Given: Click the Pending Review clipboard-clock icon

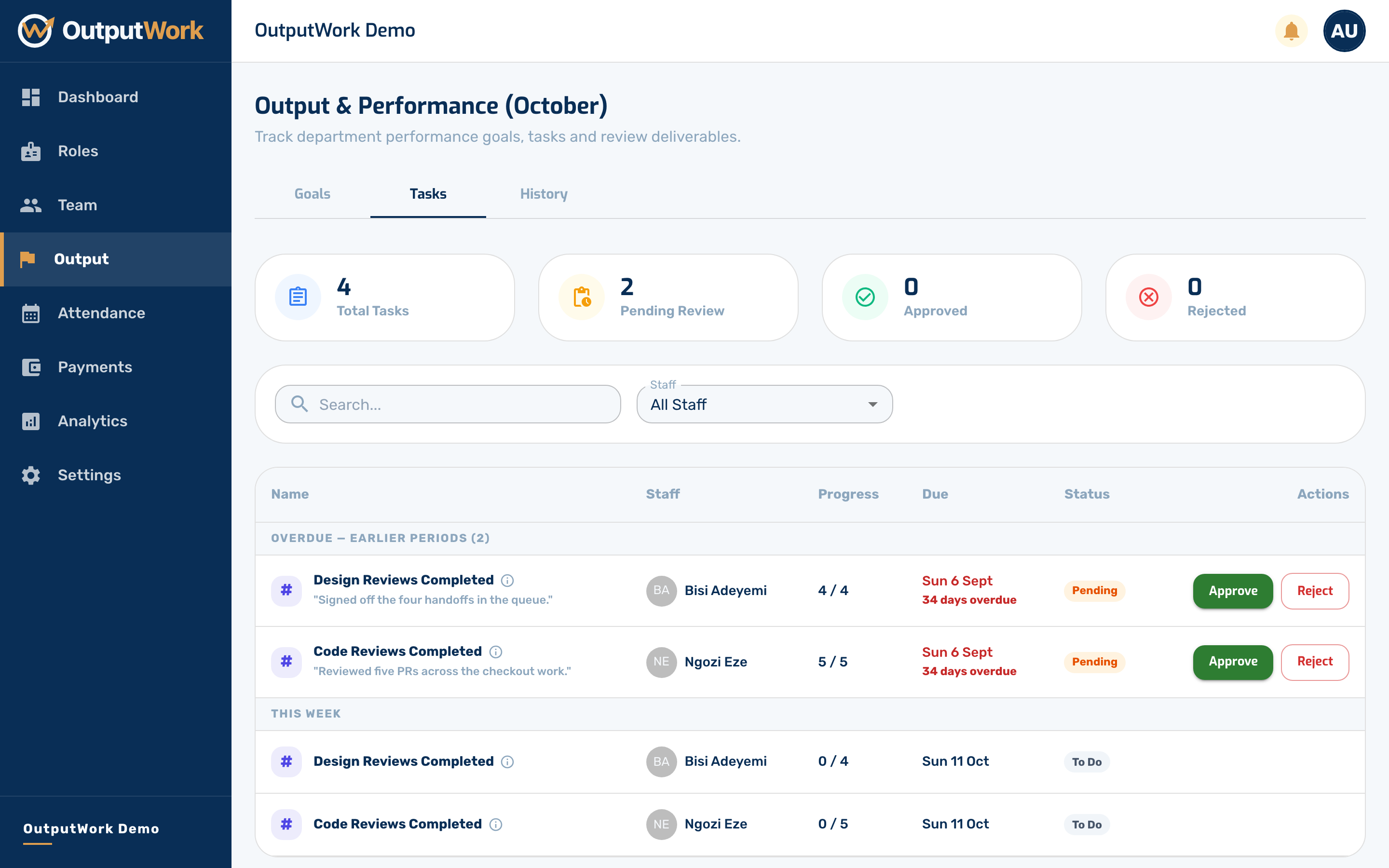Looking at the screenshot, I should click(x=582, y=297).
